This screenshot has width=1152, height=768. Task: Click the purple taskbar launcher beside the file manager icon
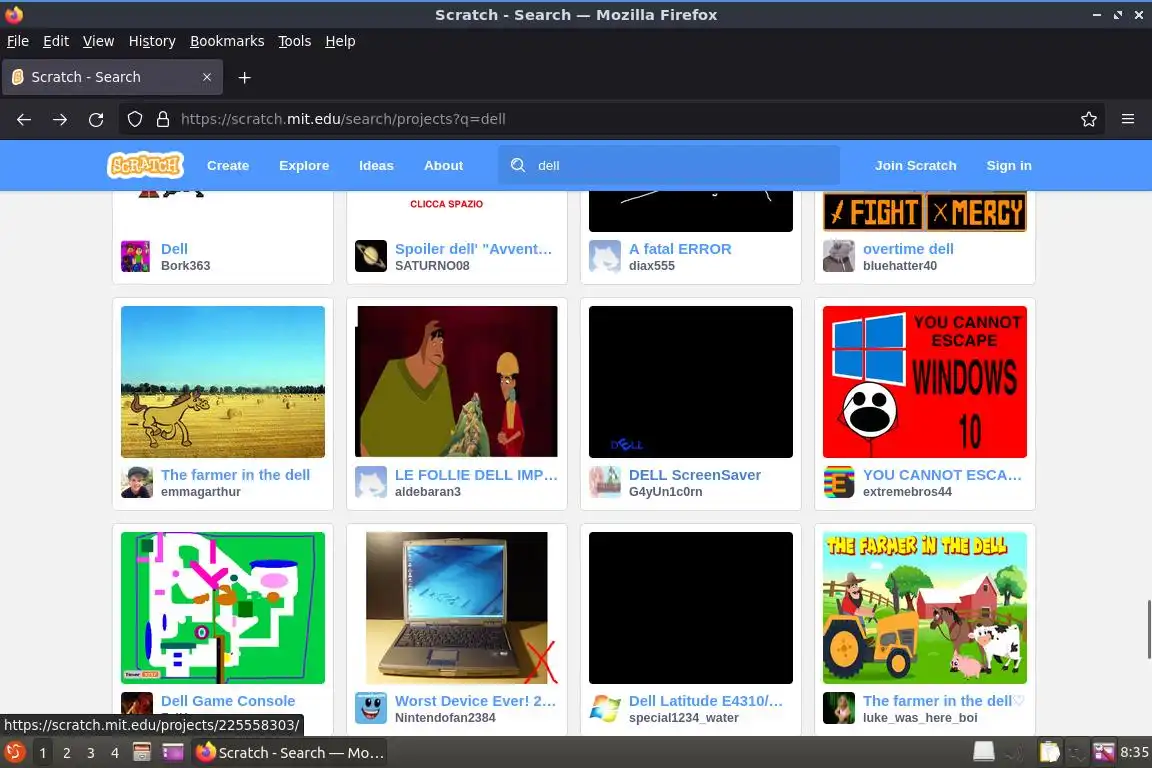point(173,752)
